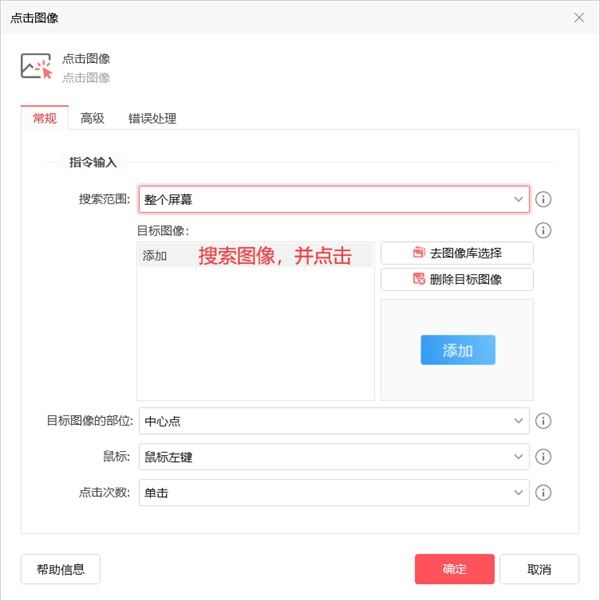Click the 点击图像 command icon in header
The image size is (600, 601).
[x=36, y=66]
